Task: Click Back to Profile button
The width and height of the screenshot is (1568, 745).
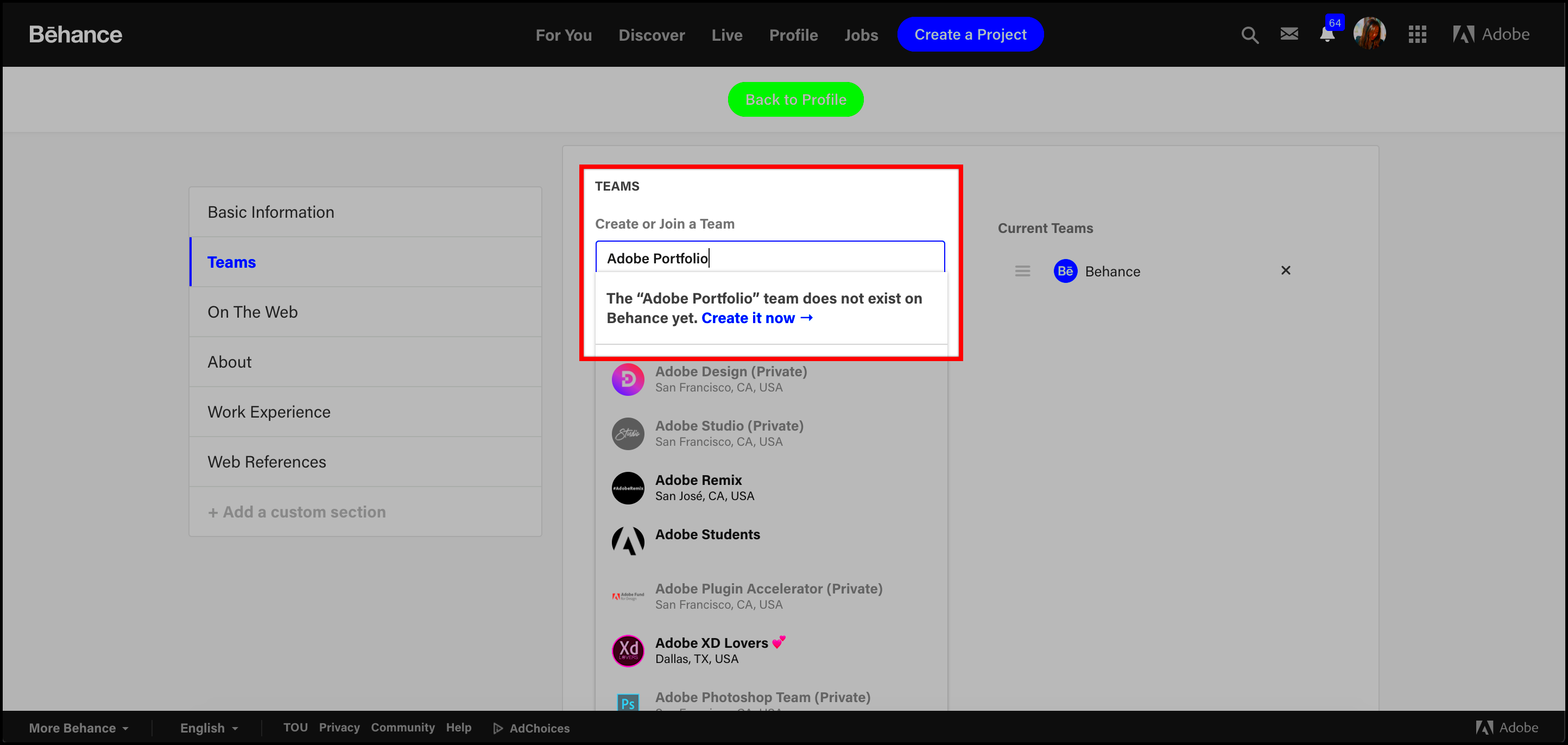Action: click(x=796, y=99)
